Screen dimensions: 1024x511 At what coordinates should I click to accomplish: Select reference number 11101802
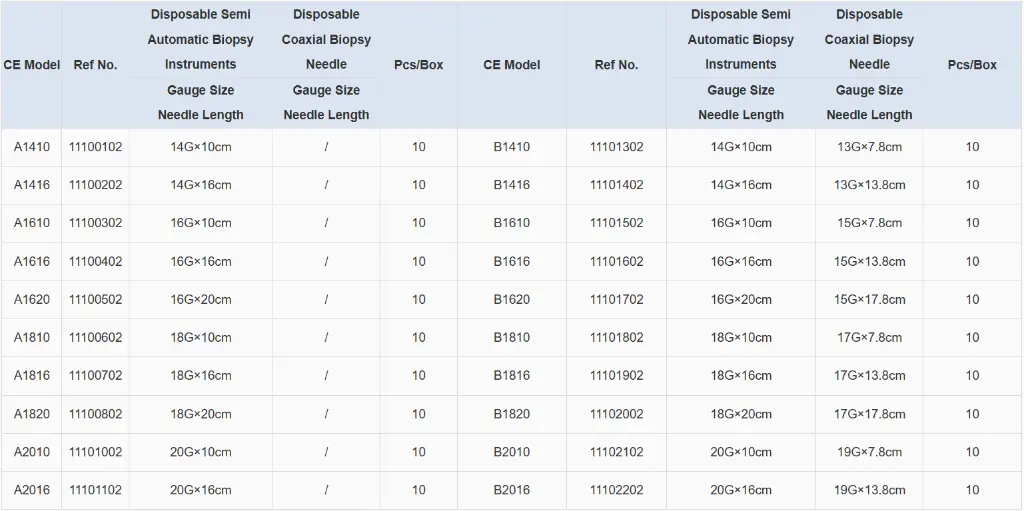click(616, 337)
